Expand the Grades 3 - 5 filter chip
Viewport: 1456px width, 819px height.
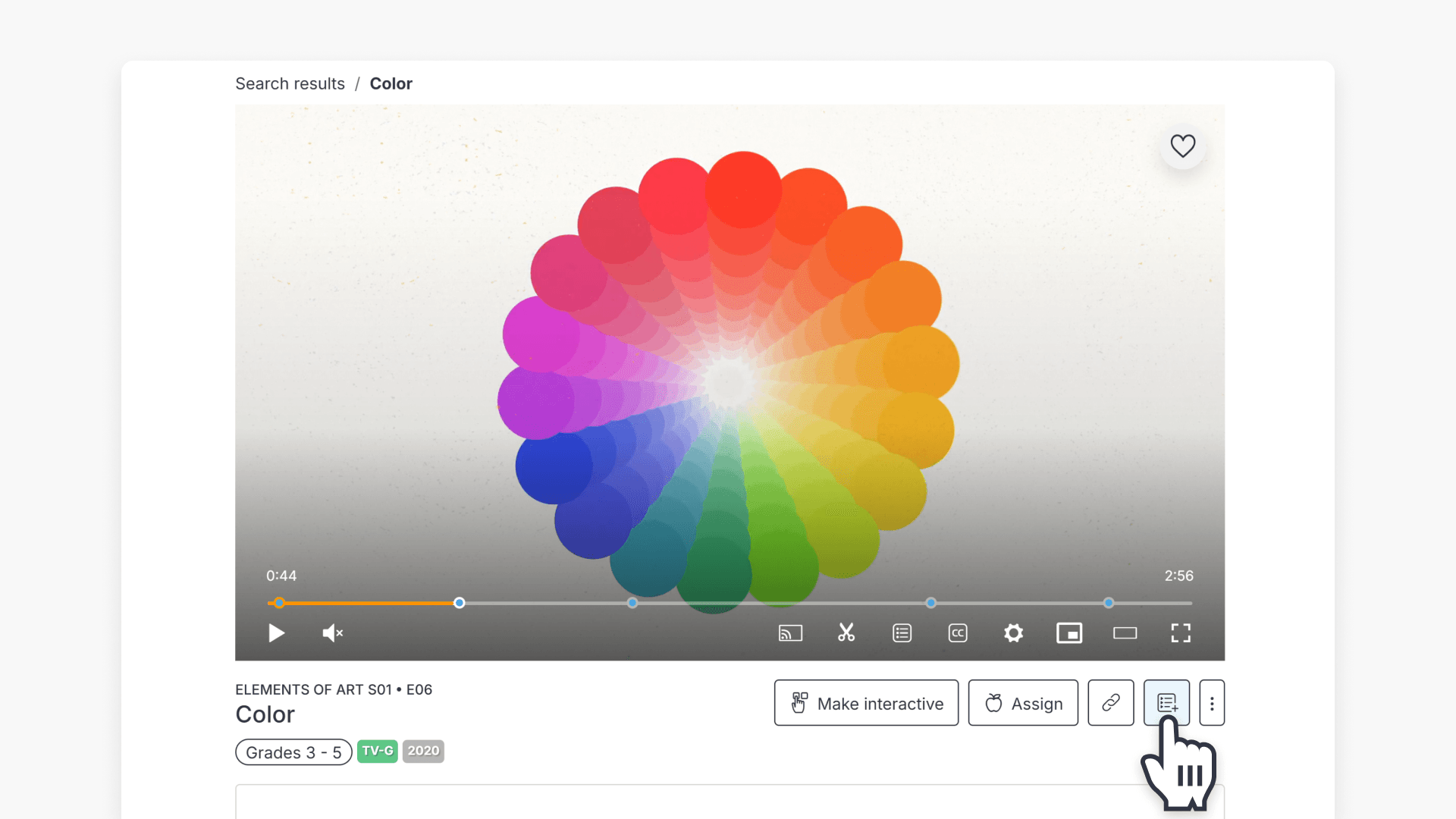click(x=293, y=752)
